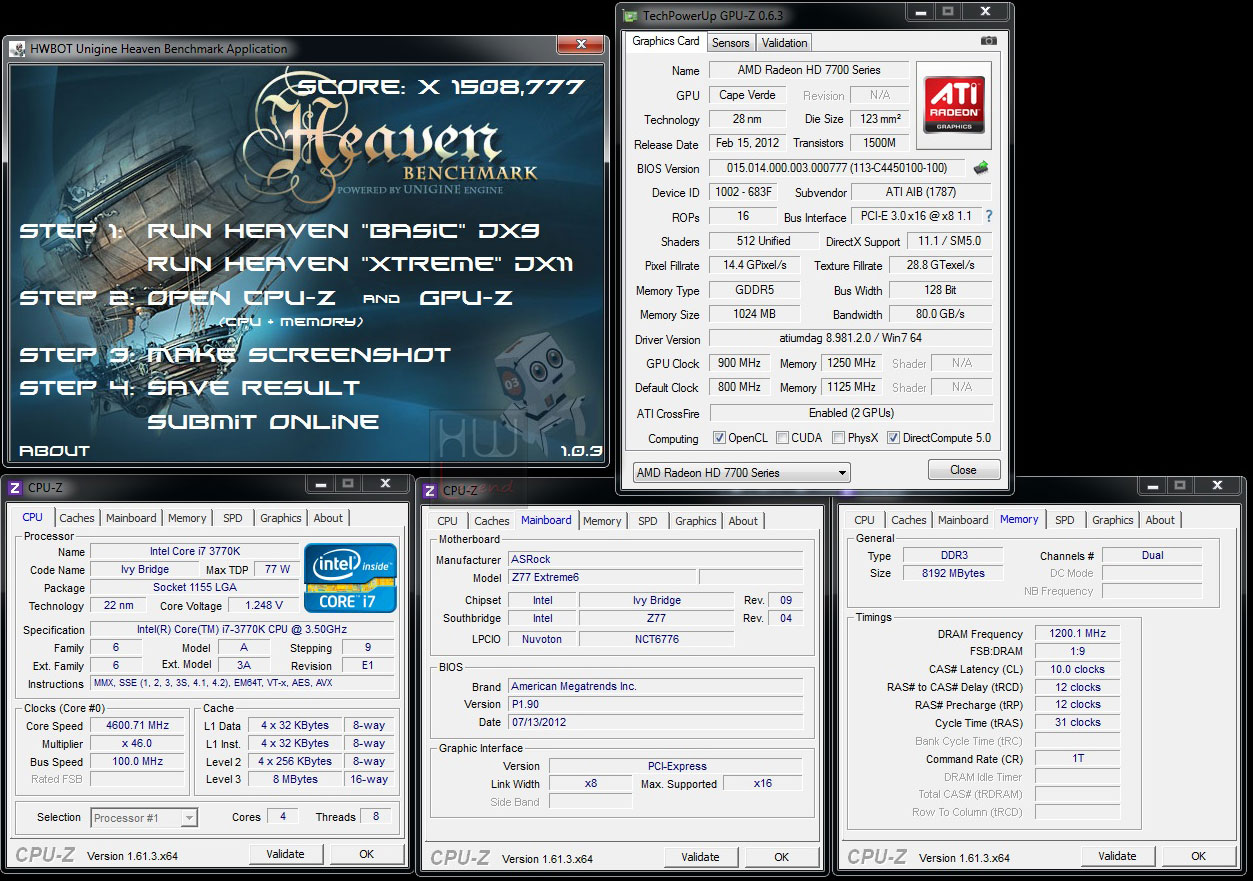This screenshot has width=1253, height=881.
Task: Open GPU-Z from Heaven step 2
Action: [468, 299]
